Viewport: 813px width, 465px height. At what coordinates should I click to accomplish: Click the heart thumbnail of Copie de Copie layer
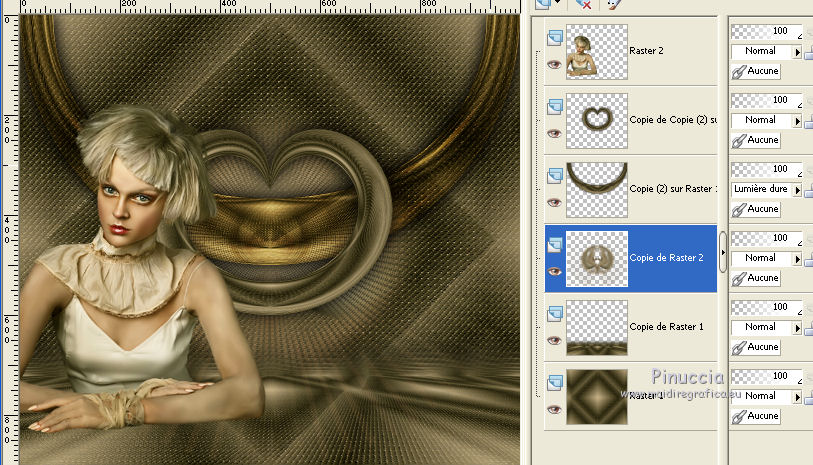[x=597, y=119]
